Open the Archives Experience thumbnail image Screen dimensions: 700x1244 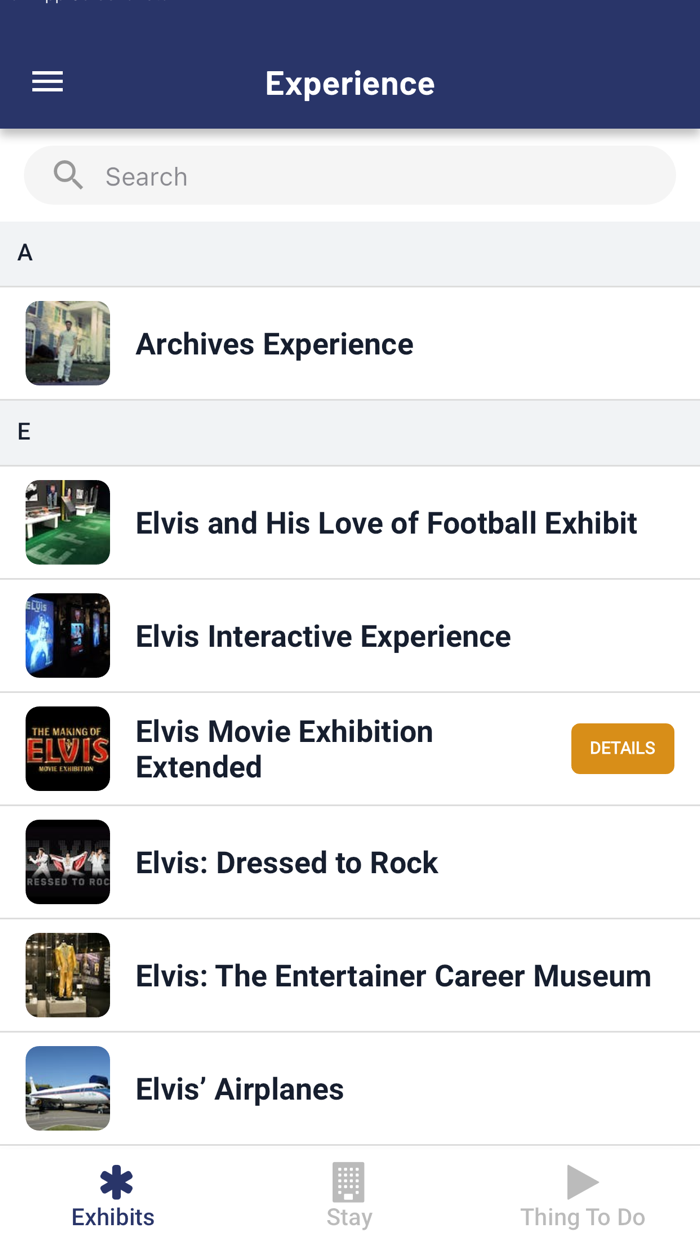coord(67,343)
